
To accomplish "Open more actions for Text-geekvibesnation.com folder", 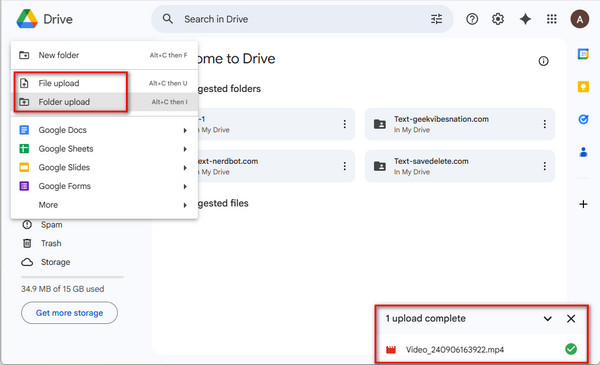I will point(544,124).
